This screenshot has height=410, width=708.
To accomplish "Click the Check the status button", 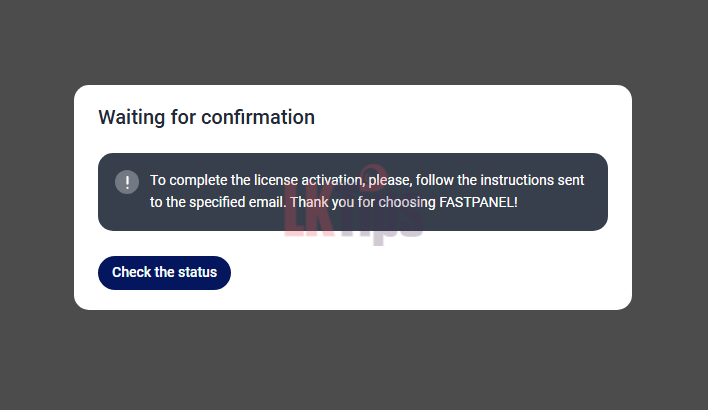I will click(164, 272).
